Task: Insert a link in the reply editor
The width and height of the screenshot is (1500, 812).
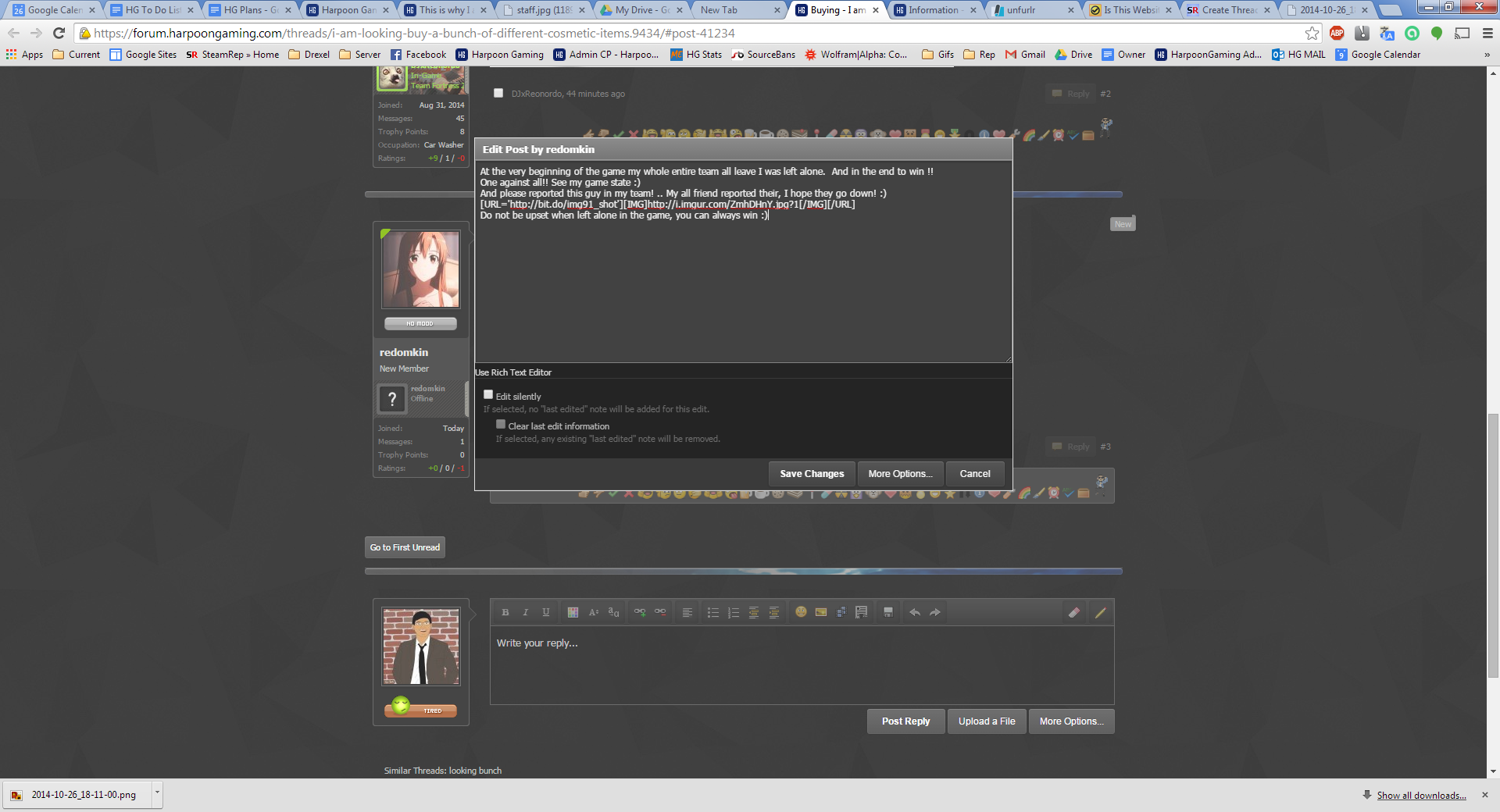Action: tap(640, 613)
